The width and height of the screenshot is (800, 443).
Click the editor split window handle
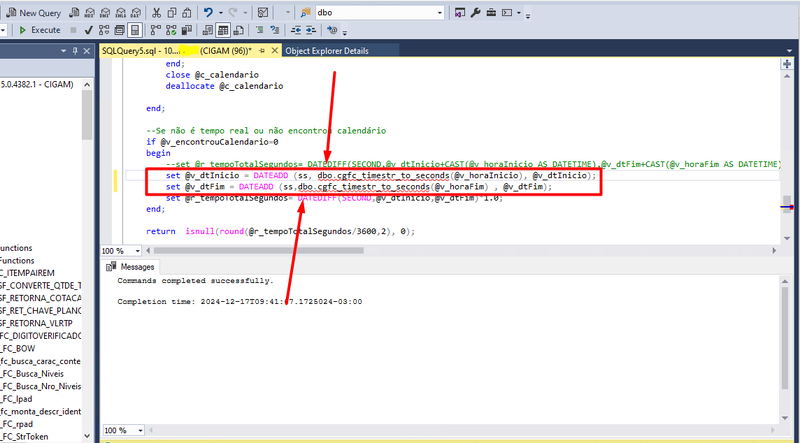[787, 64]
